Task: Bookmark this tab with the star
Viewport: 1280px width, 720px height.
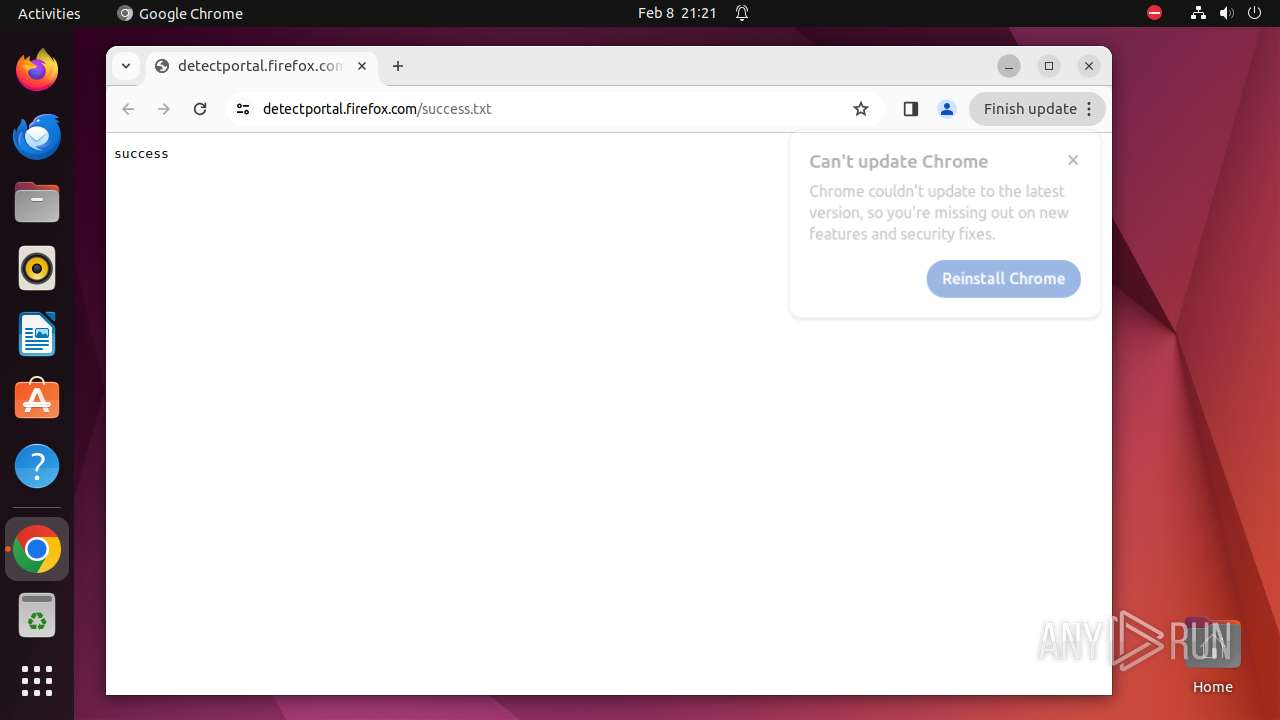Action: point(861,109)
